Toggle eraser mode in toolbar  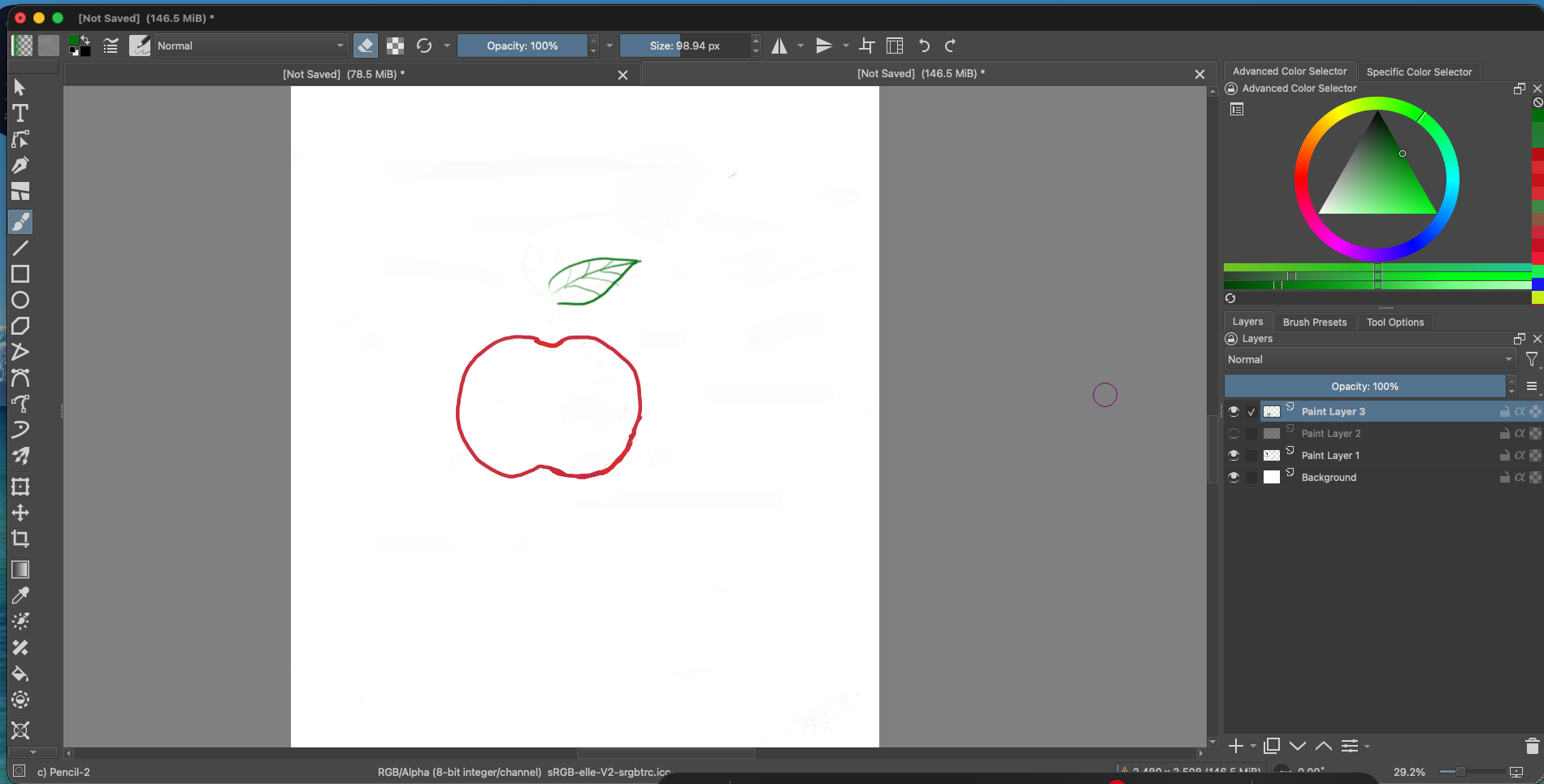(x=366, y=45)
